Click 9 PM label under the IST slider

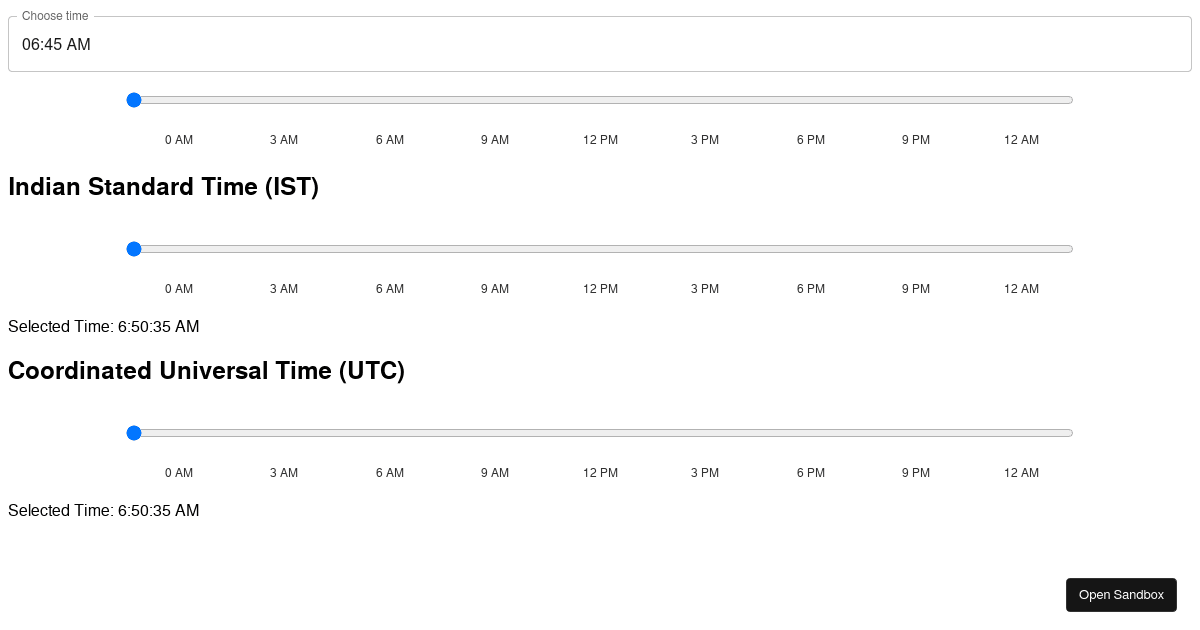(x=915, y=289)
